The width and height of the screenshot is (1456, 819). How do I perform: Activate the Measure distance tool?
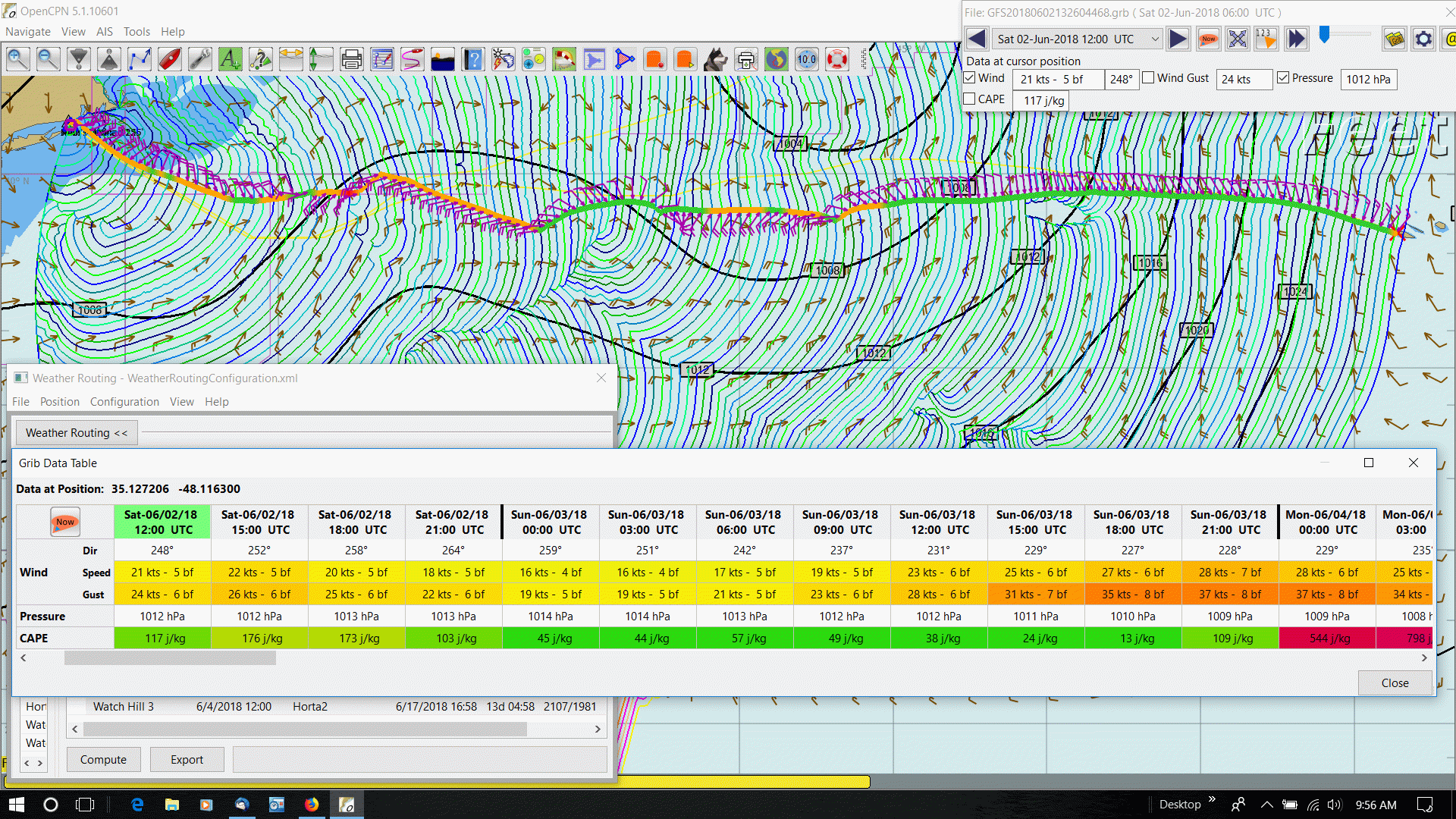point(290,58)
